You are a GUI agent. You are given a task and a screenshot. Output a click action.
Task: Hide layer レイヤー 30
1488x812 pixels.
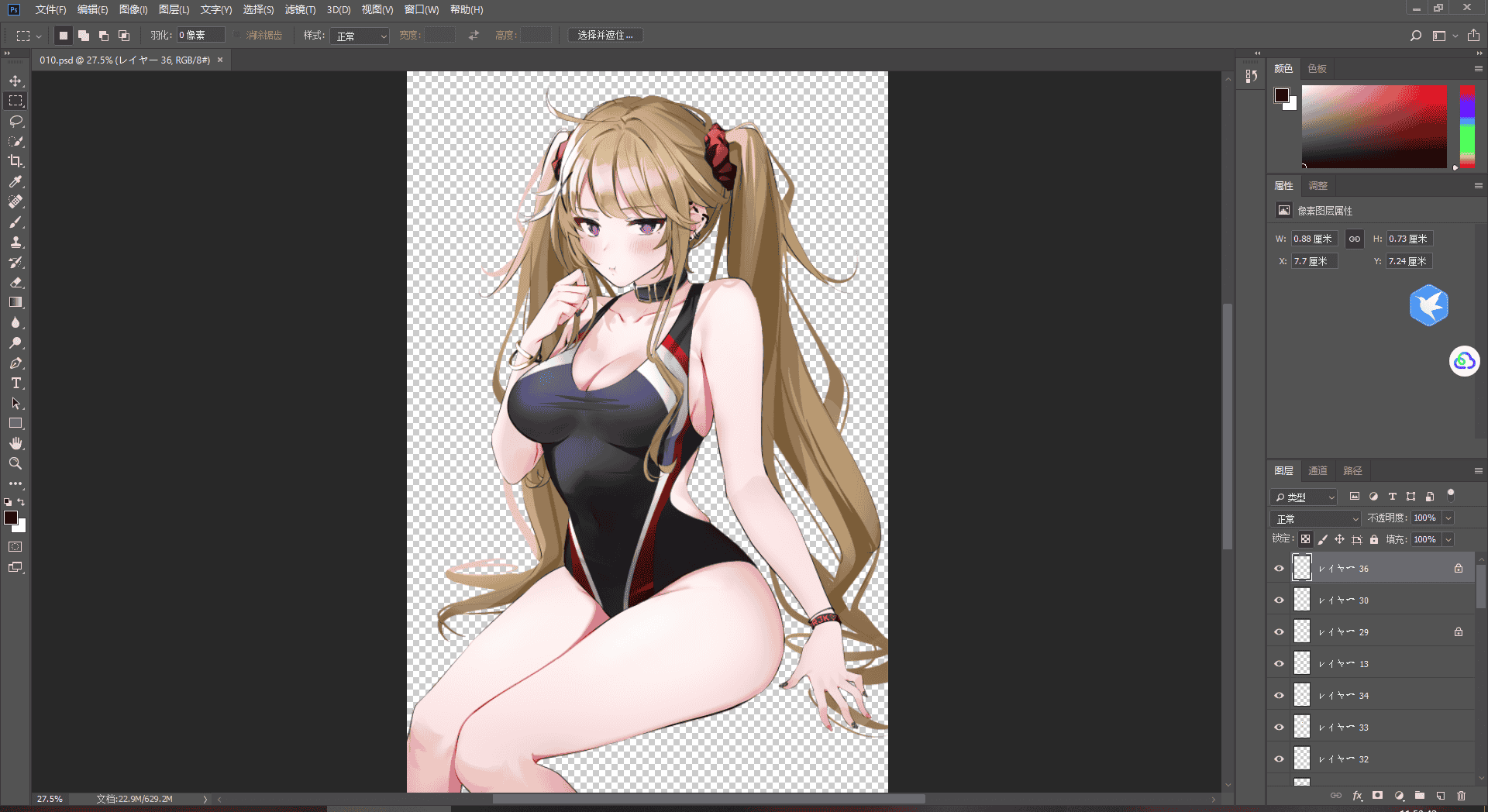click(1279, 600)
